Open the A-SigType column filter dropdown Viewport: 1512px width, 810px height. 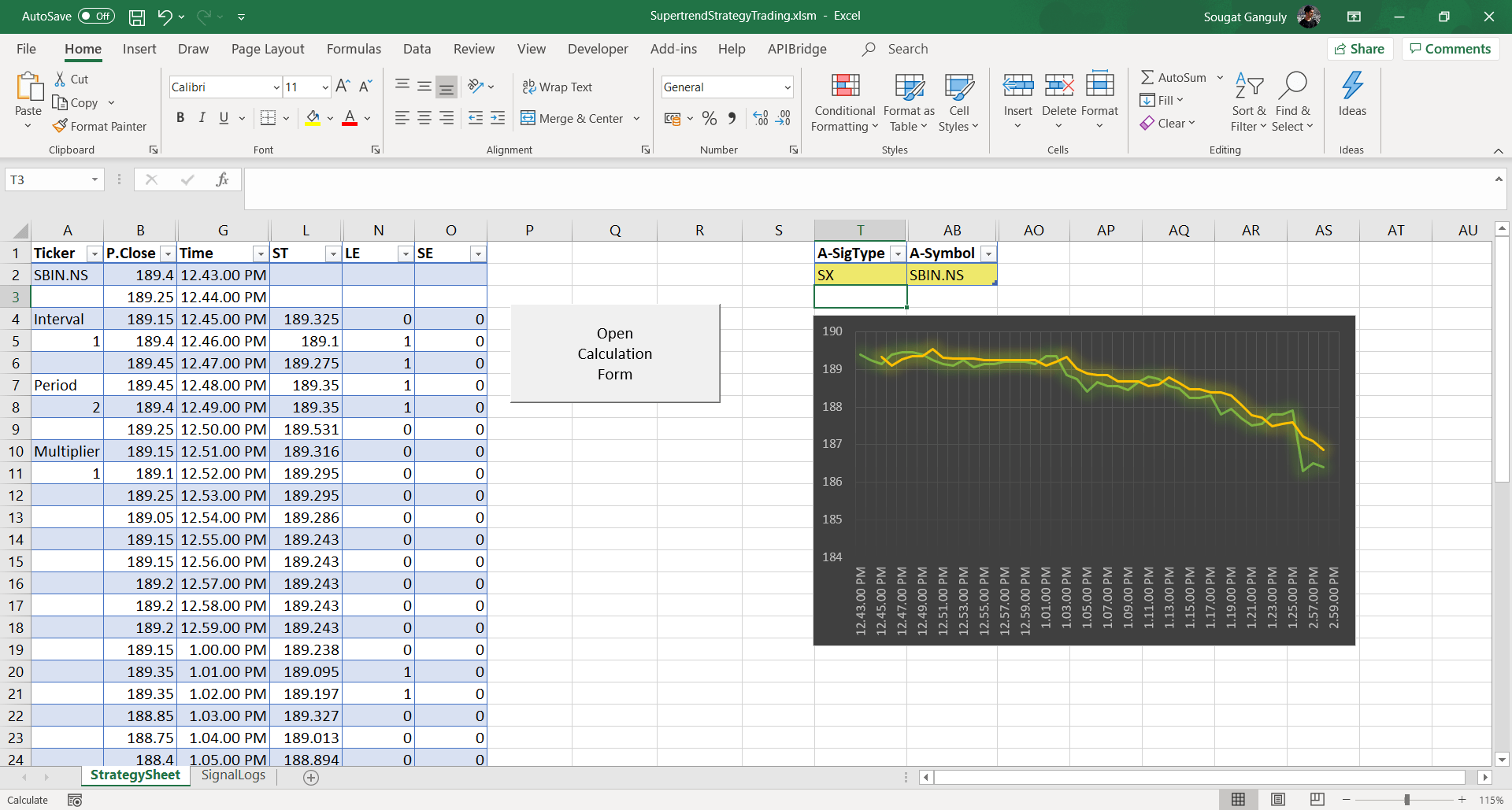click(897, 253)
